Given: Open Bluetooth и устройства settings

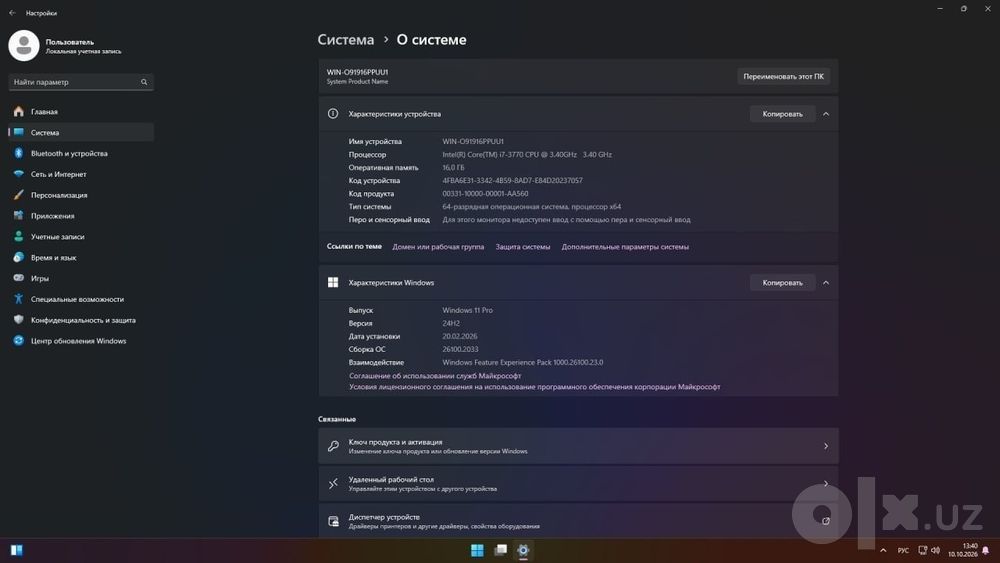Looking at the screenshot, I should click(x=81, y=153).
